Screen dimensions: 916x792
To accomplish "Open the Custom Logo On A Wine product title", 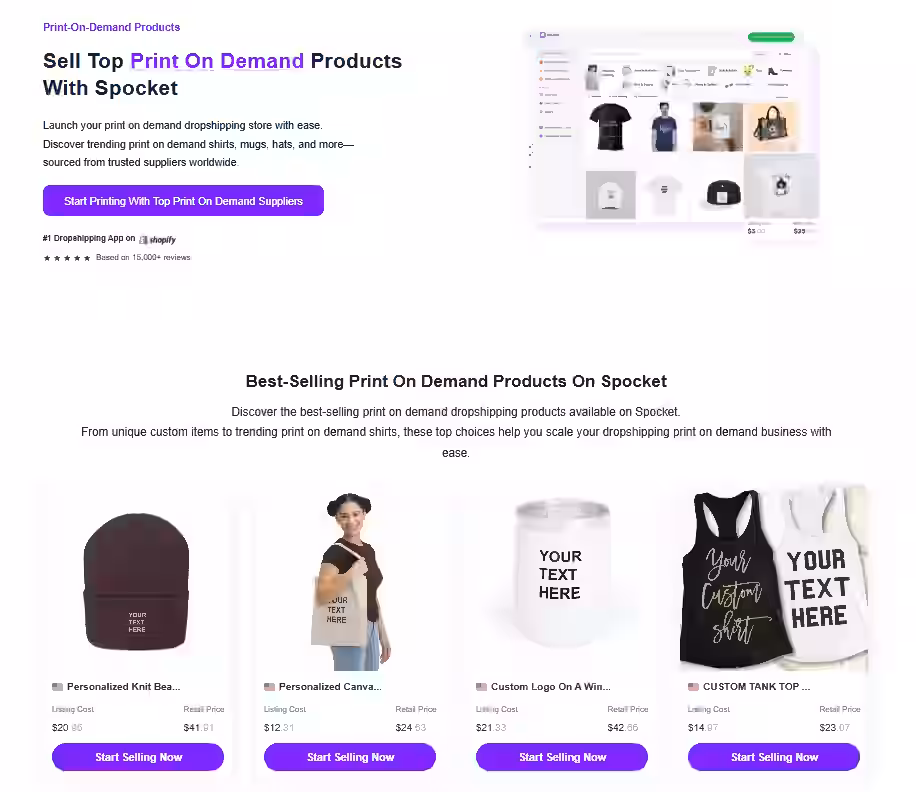I will click(x=550, y=687).
